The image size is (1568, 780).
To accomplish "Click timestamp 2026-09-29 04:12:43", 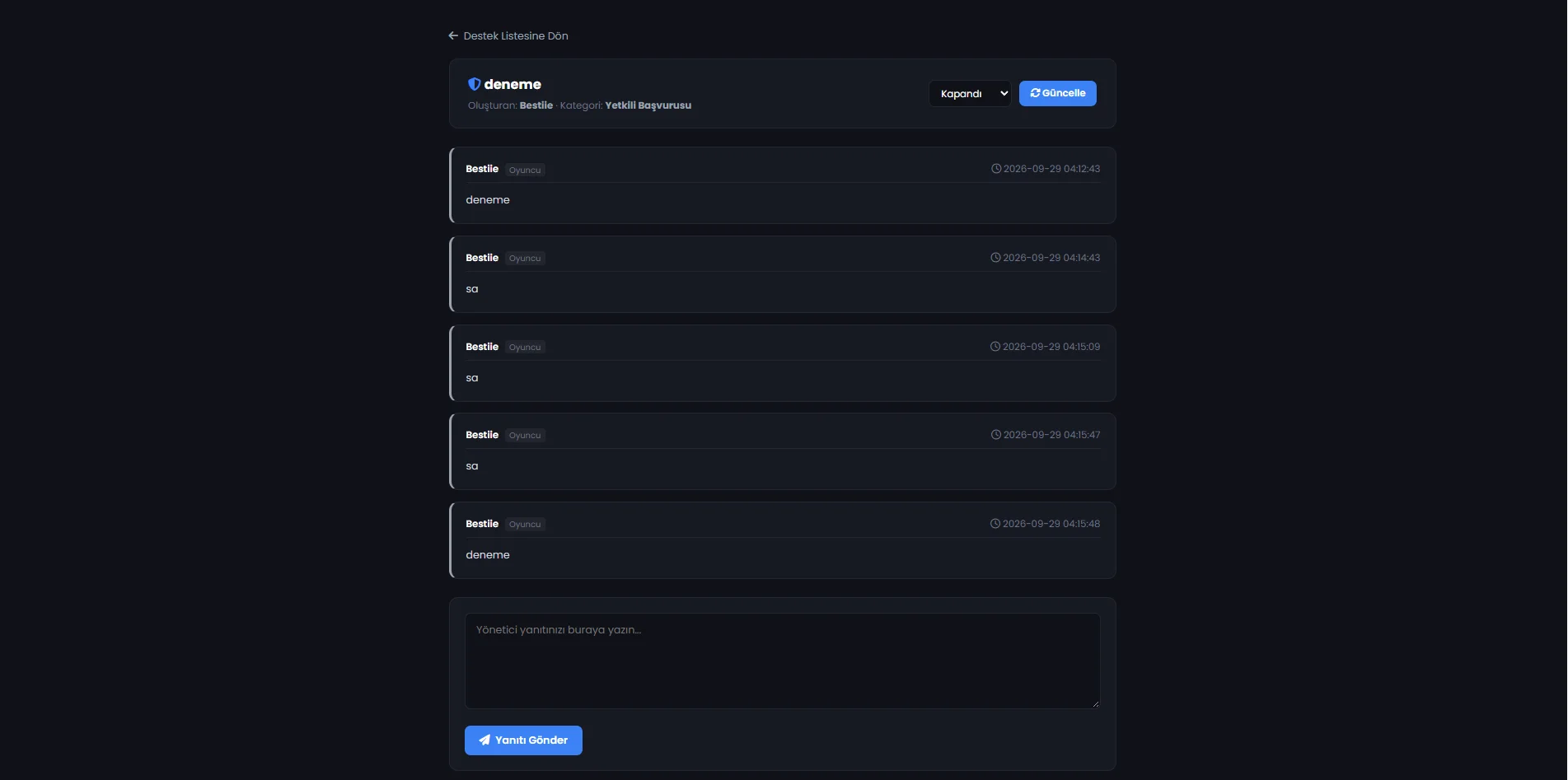I will tap(1051, 169).
